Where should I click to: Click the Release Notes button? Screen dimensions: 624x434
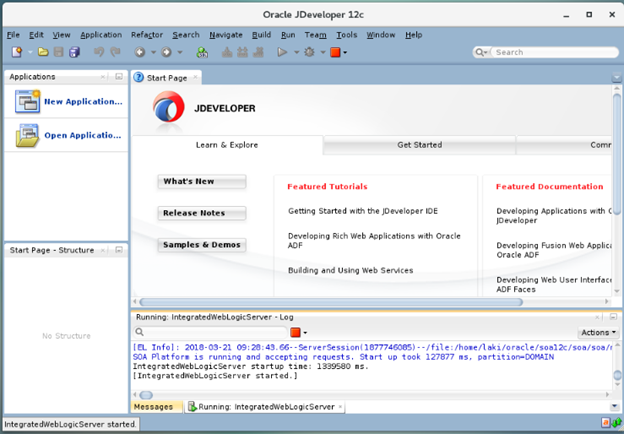201,213
